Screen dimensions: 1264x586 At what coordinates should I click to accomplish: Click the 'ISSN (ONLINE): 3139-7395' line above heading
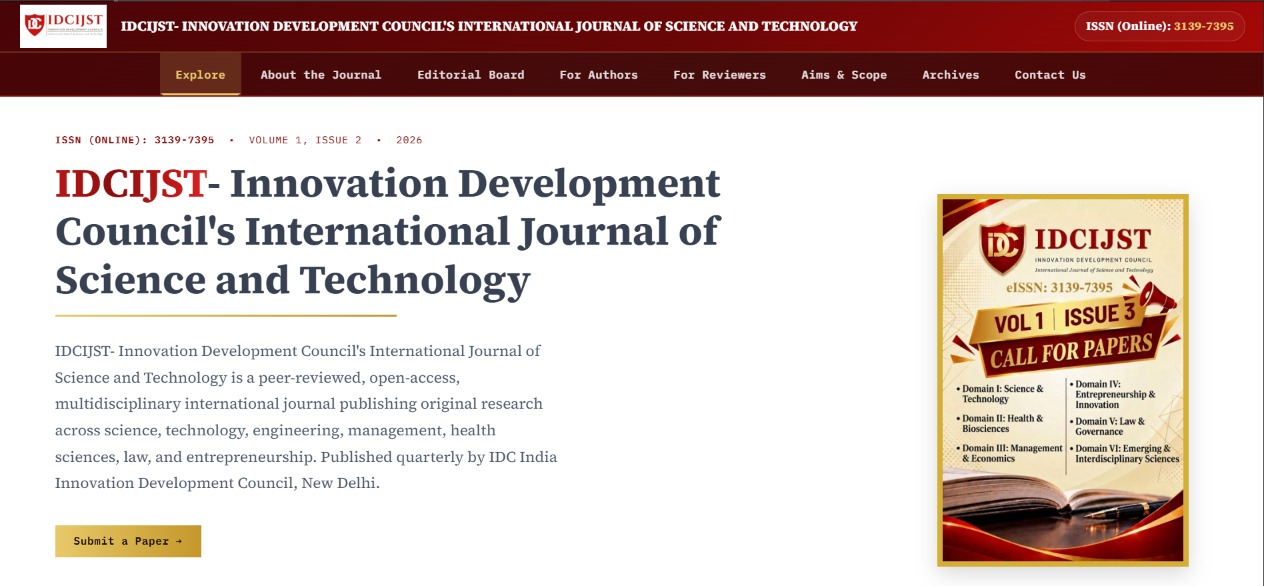point(135,140)
